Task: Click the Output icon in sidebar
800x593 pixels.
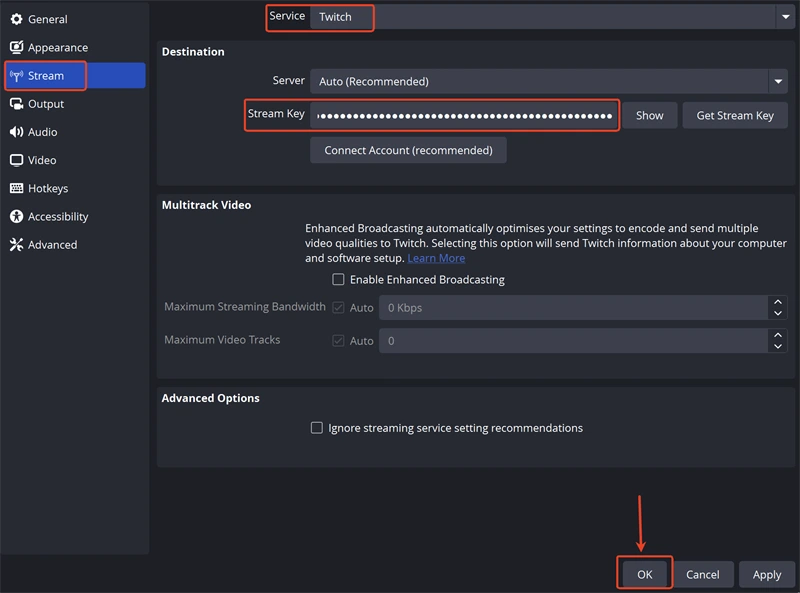Action: pos(16,104)
